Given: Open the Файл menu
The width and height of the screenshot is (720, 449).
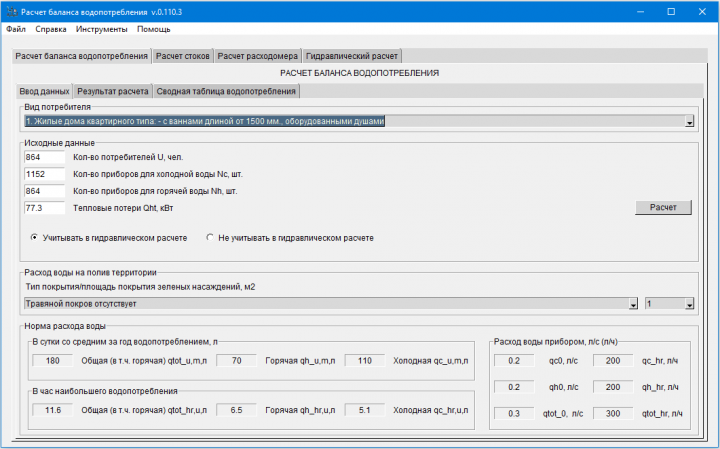Looking at the screenshot, I should (16, 29).
